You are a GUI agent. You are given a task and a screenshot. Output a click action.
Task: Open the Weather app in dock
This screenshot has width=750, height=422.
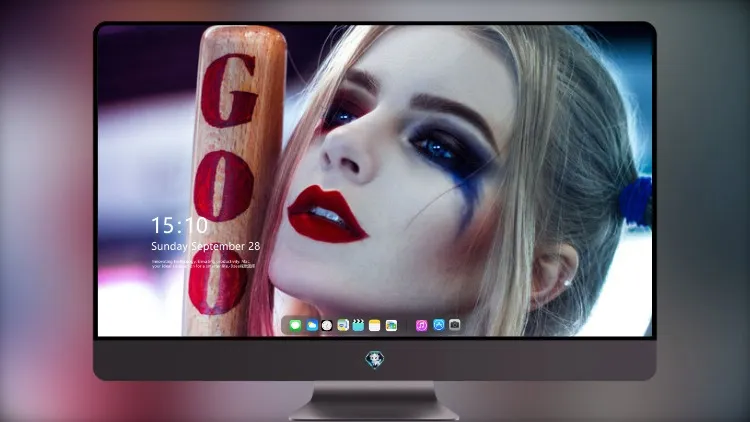[312, 325]
